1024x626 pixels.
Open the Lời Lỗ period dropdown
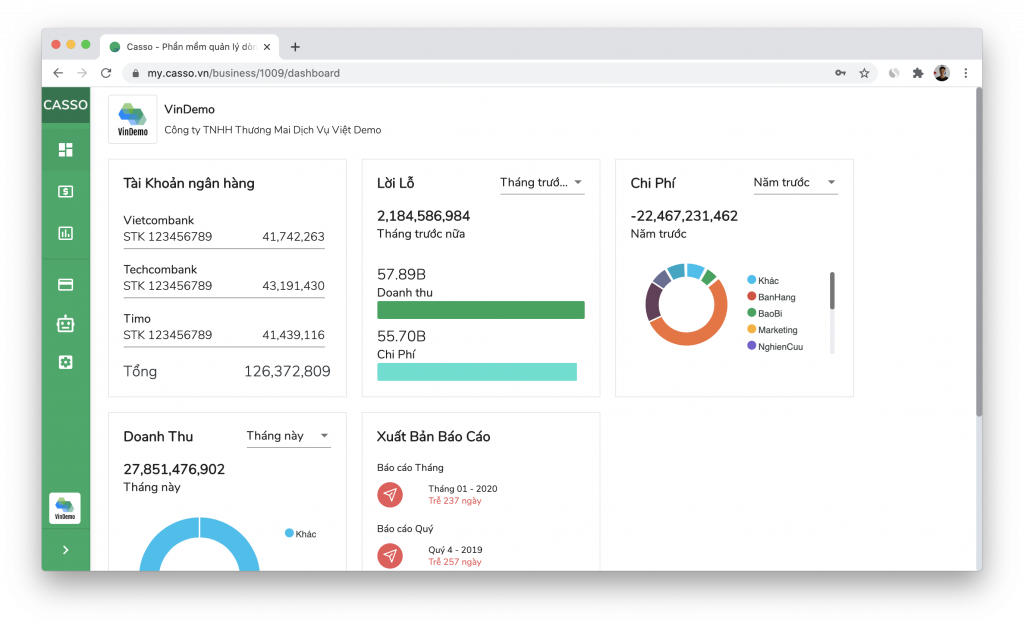tap(541, 183)
